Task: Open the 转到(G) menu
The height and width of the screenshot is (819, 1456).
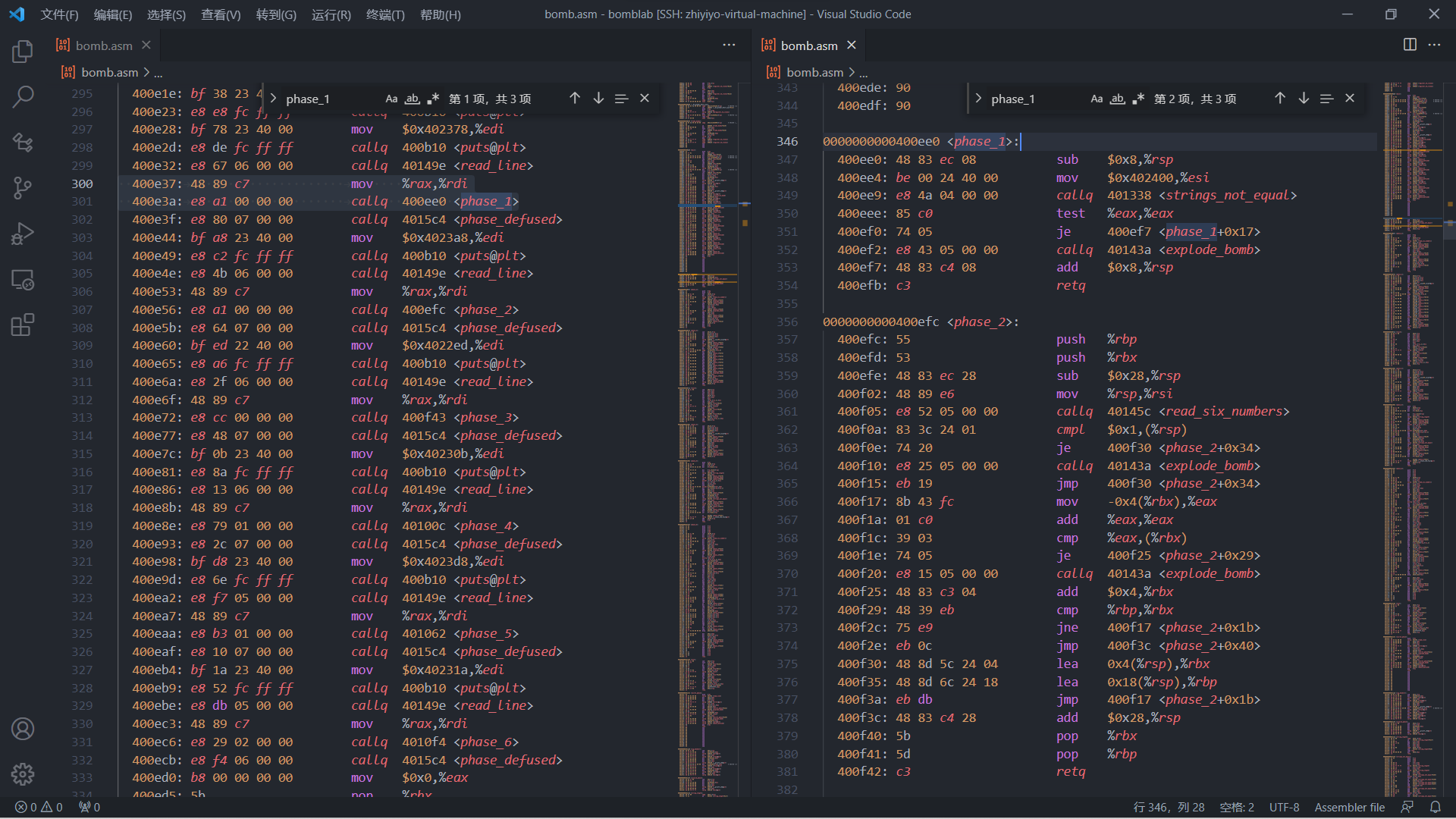Action: tap(276, 14)
